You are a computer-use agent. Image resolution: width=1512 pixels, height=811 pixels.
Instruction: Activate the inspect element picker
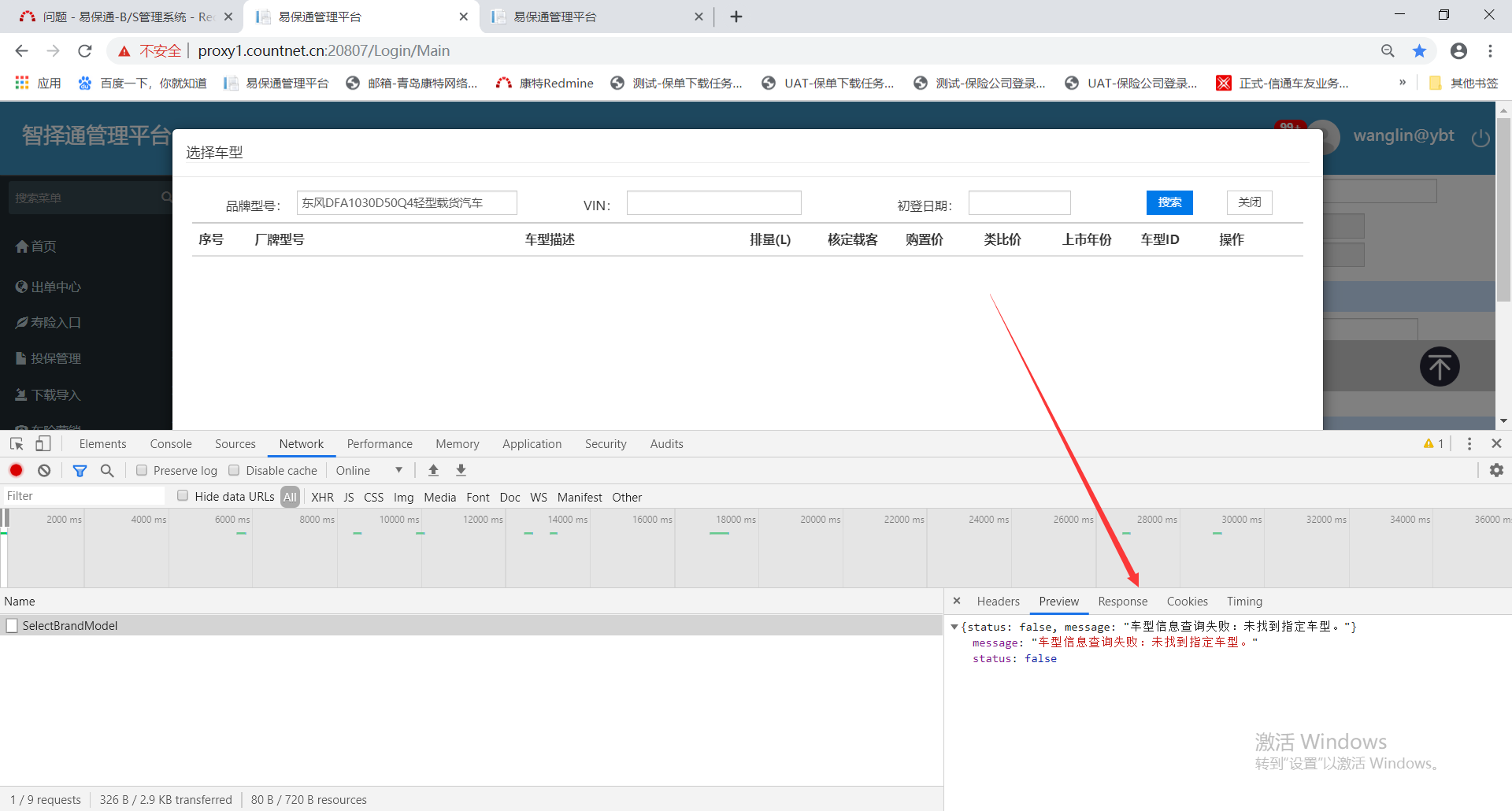click(17, 444)
